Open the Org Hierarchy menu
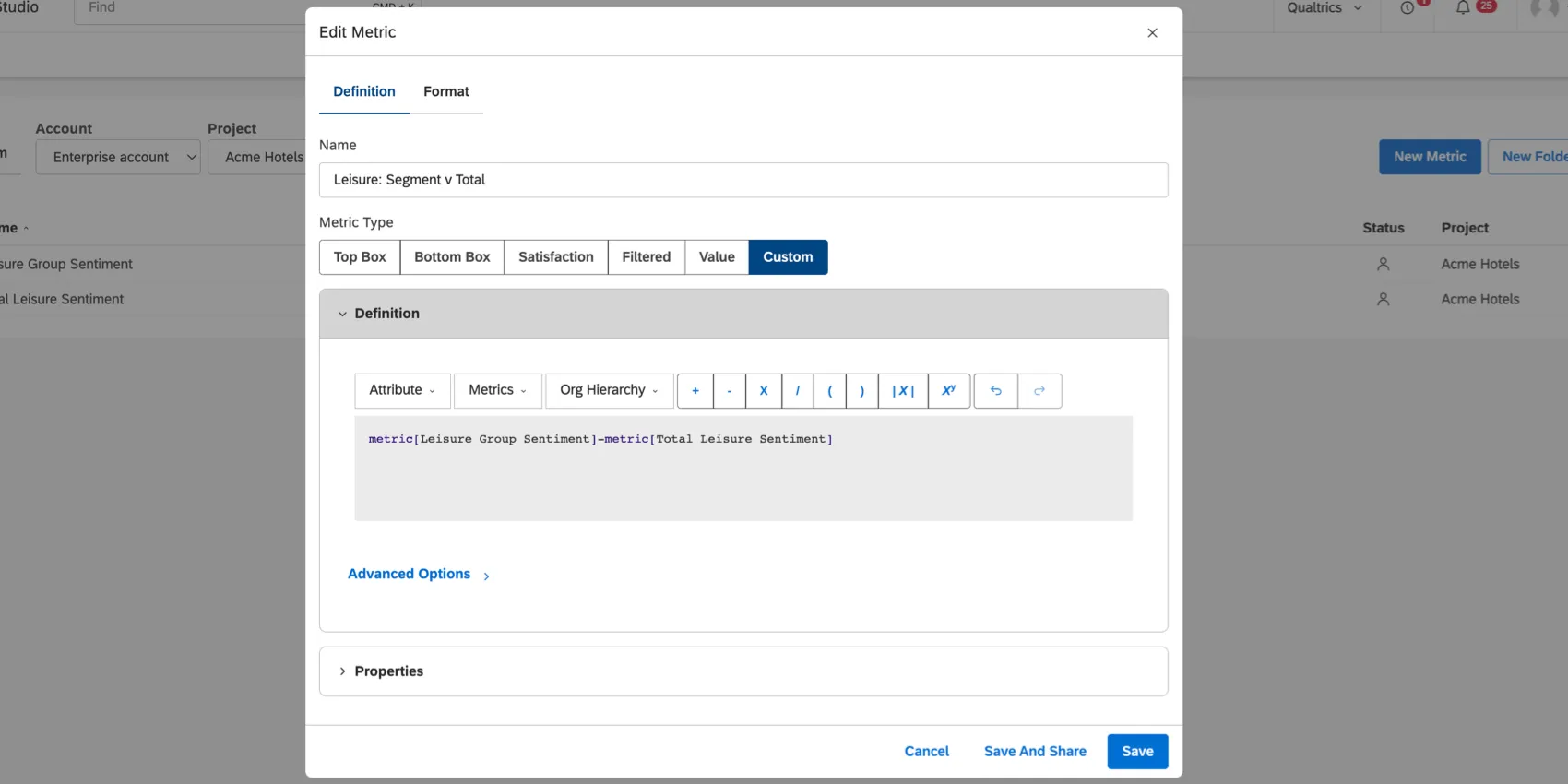 609,391
